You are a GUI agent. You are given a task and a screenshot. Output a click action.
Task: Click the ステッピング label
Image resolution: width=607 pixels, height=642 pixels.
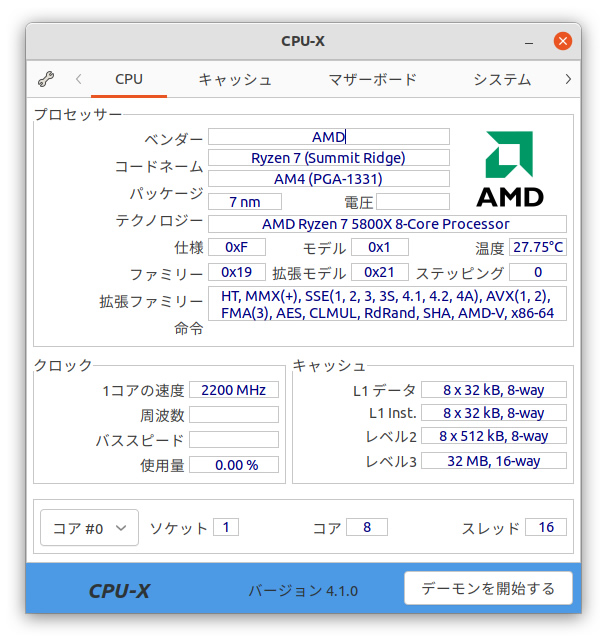pyautogui.click(x=460, y=273)
